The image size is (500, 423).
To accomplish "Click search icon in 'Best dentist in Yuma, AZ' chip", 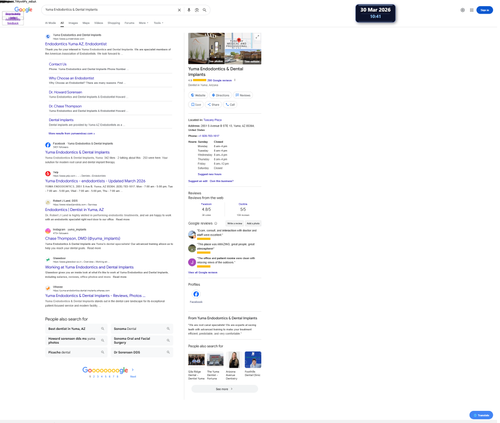I will pos(103,329).
